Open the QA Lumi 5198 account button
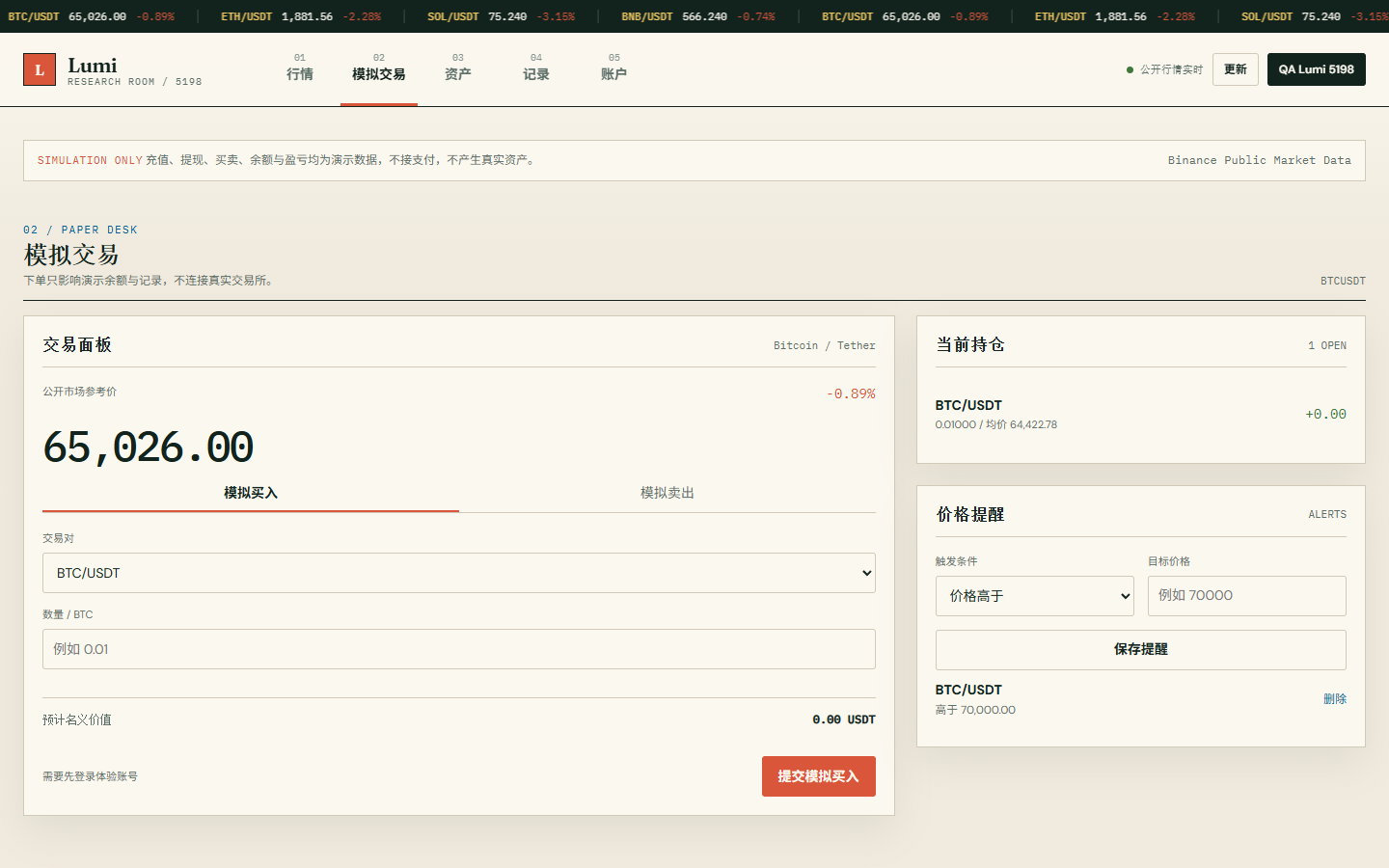The image size is (1389, 868). [x=1317, y=69]
